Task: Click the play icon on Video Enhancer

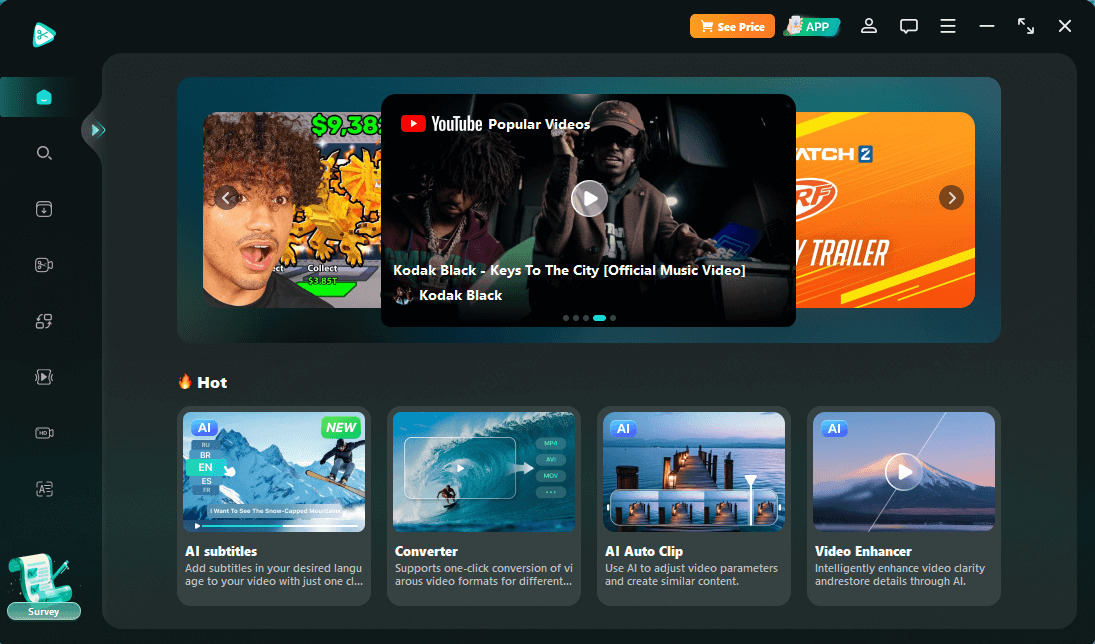Action: tap(904, 472)
